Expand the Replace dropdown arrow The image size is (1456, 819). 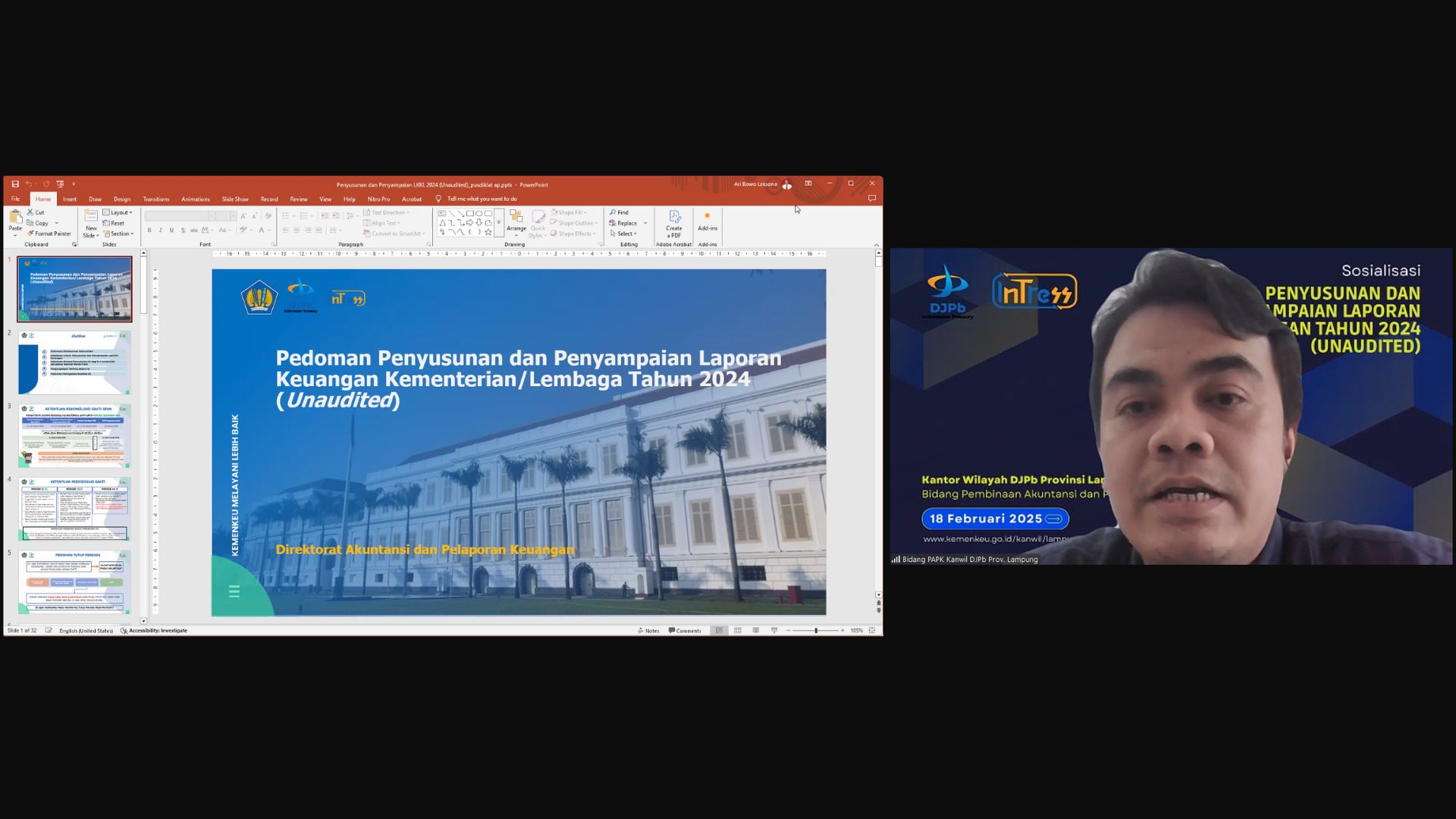coord(645,223)
